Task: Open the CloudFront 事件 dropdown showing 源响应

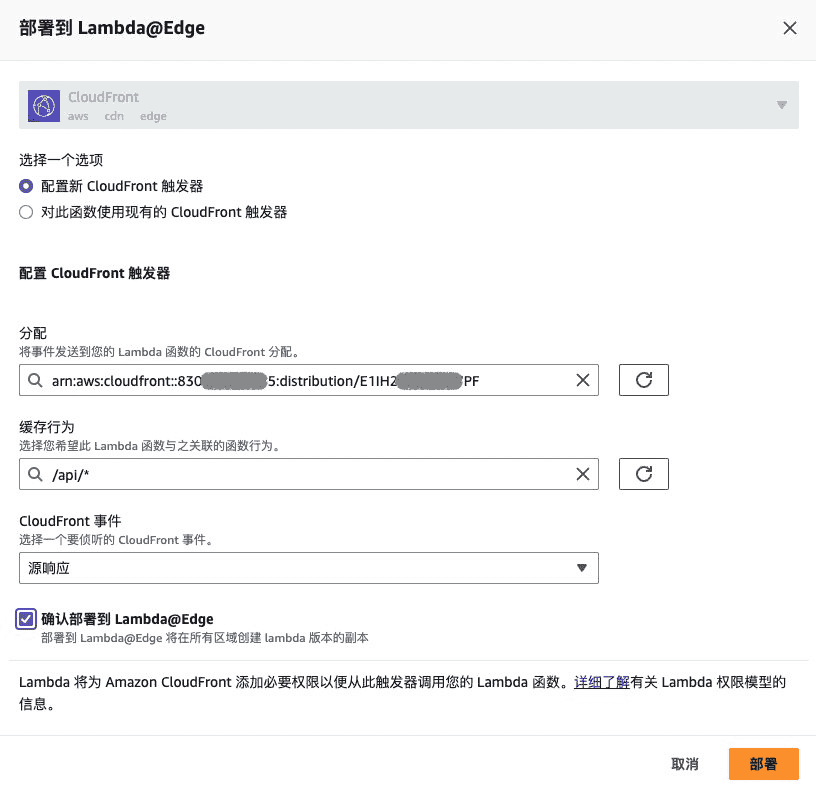Action: (x=309, y=568)
